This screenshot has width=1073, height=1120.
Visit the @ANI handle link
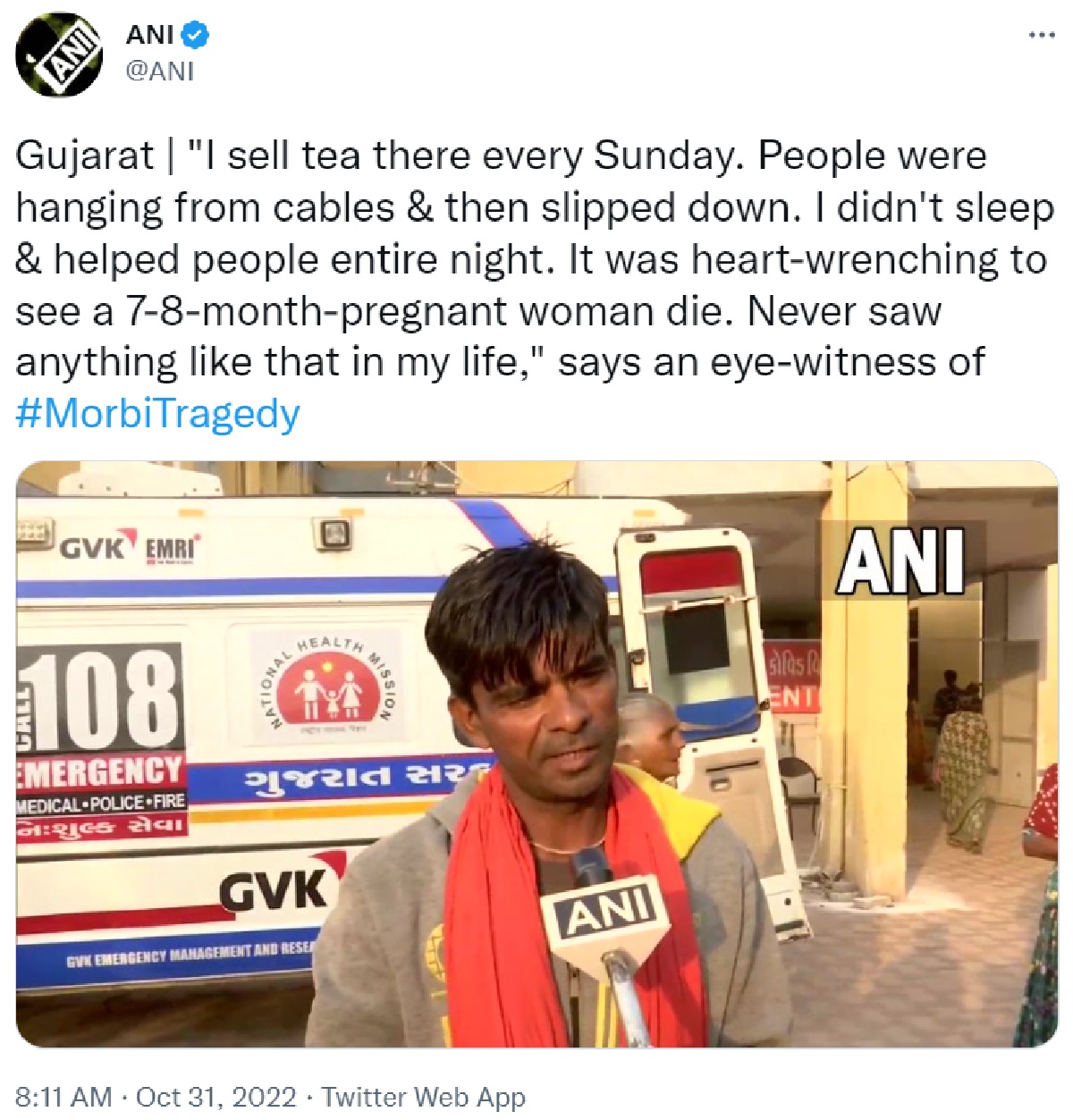(x=159, y=72)
